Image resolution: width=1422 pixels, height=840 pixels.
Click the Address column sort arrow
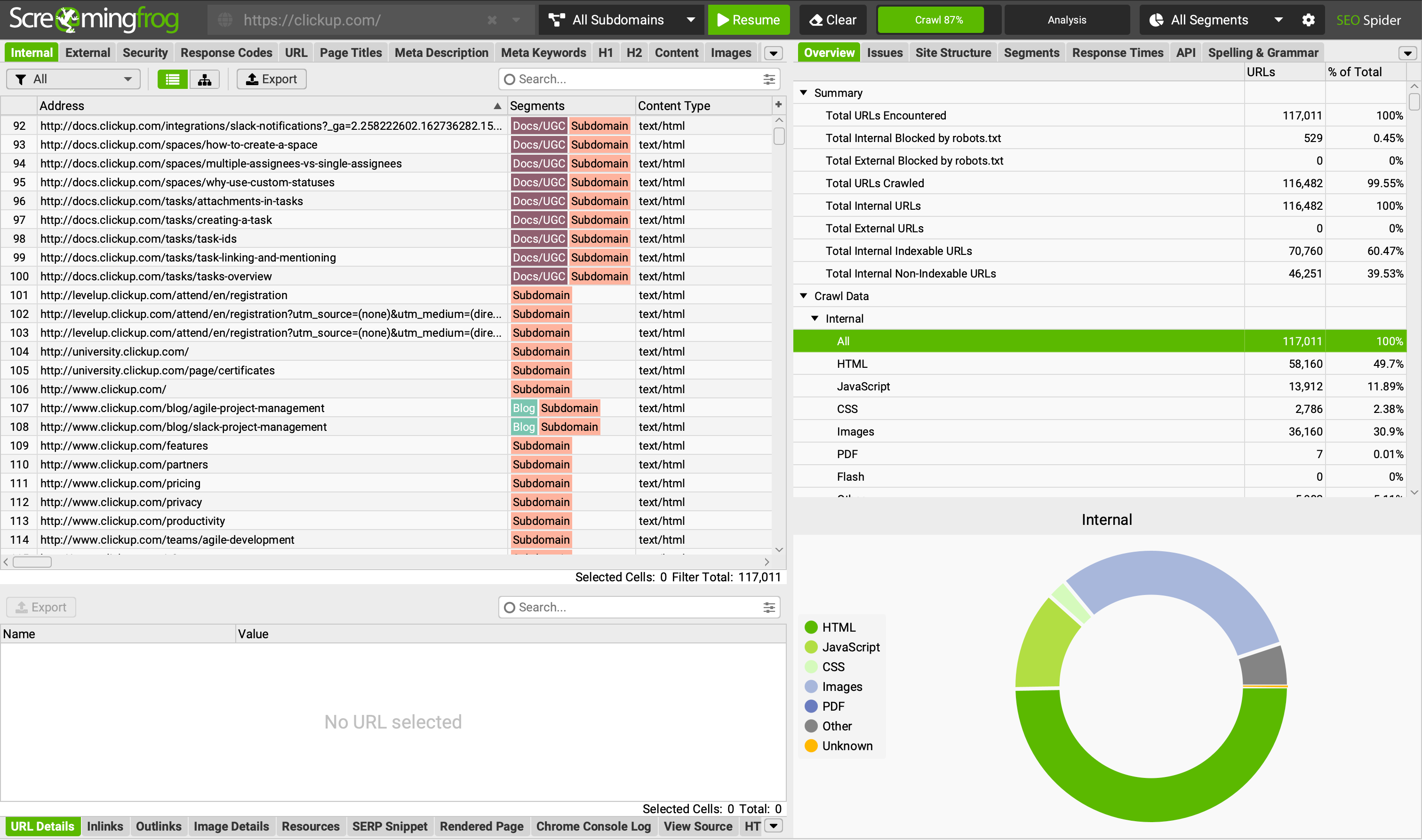pos(496,106)
